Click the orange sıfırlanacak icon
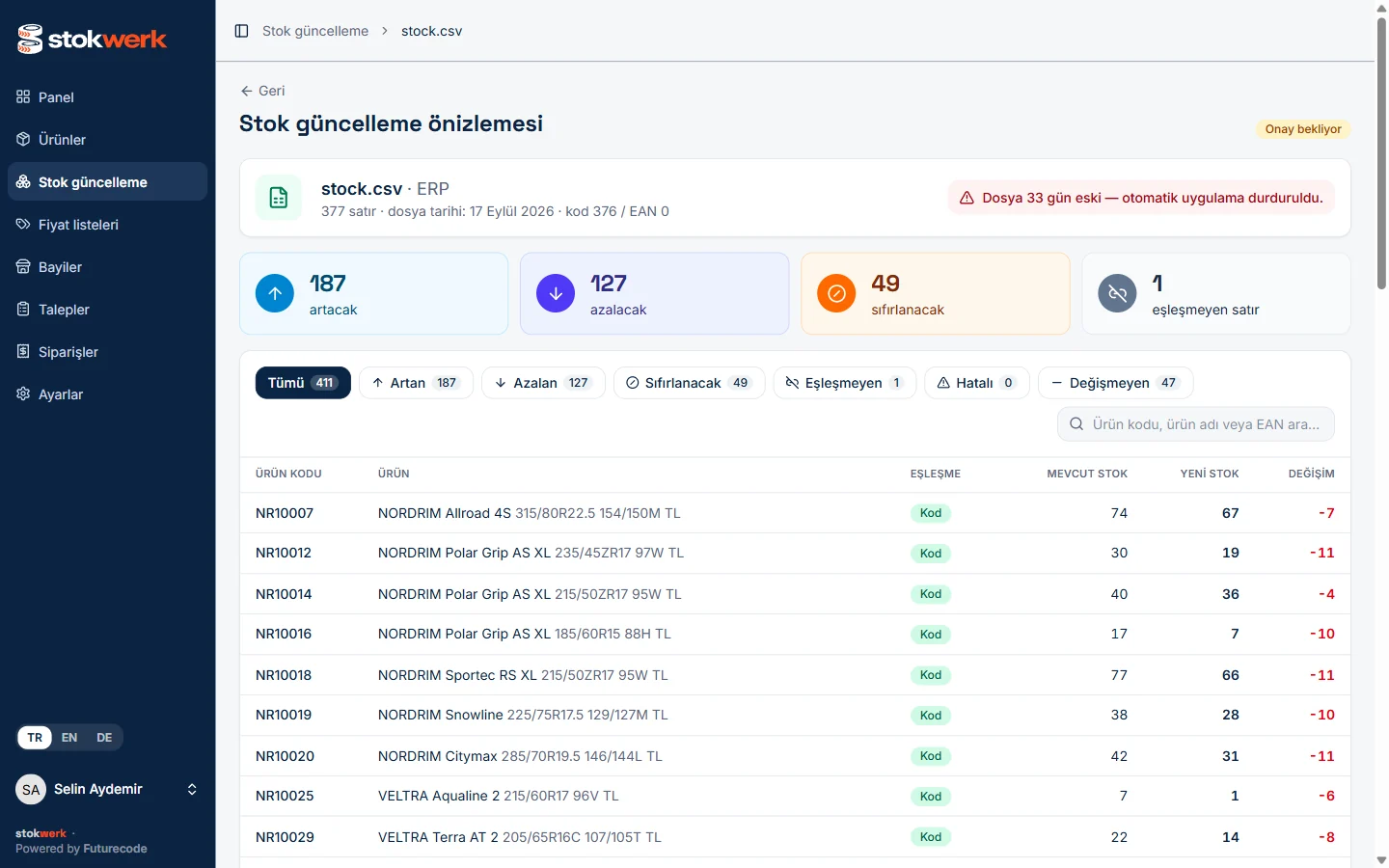Viewport: 1389px width, 868px height. pos(836,293)
